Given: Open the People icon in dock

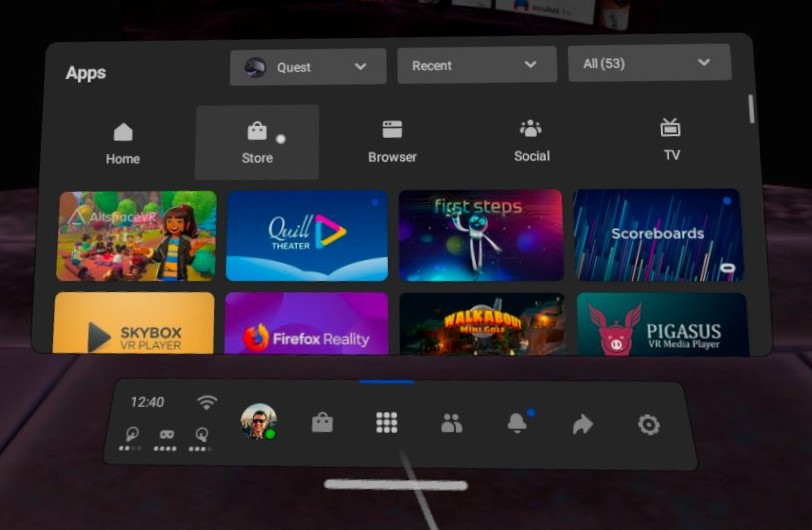Looking at the screenshot, I should 452,424.
